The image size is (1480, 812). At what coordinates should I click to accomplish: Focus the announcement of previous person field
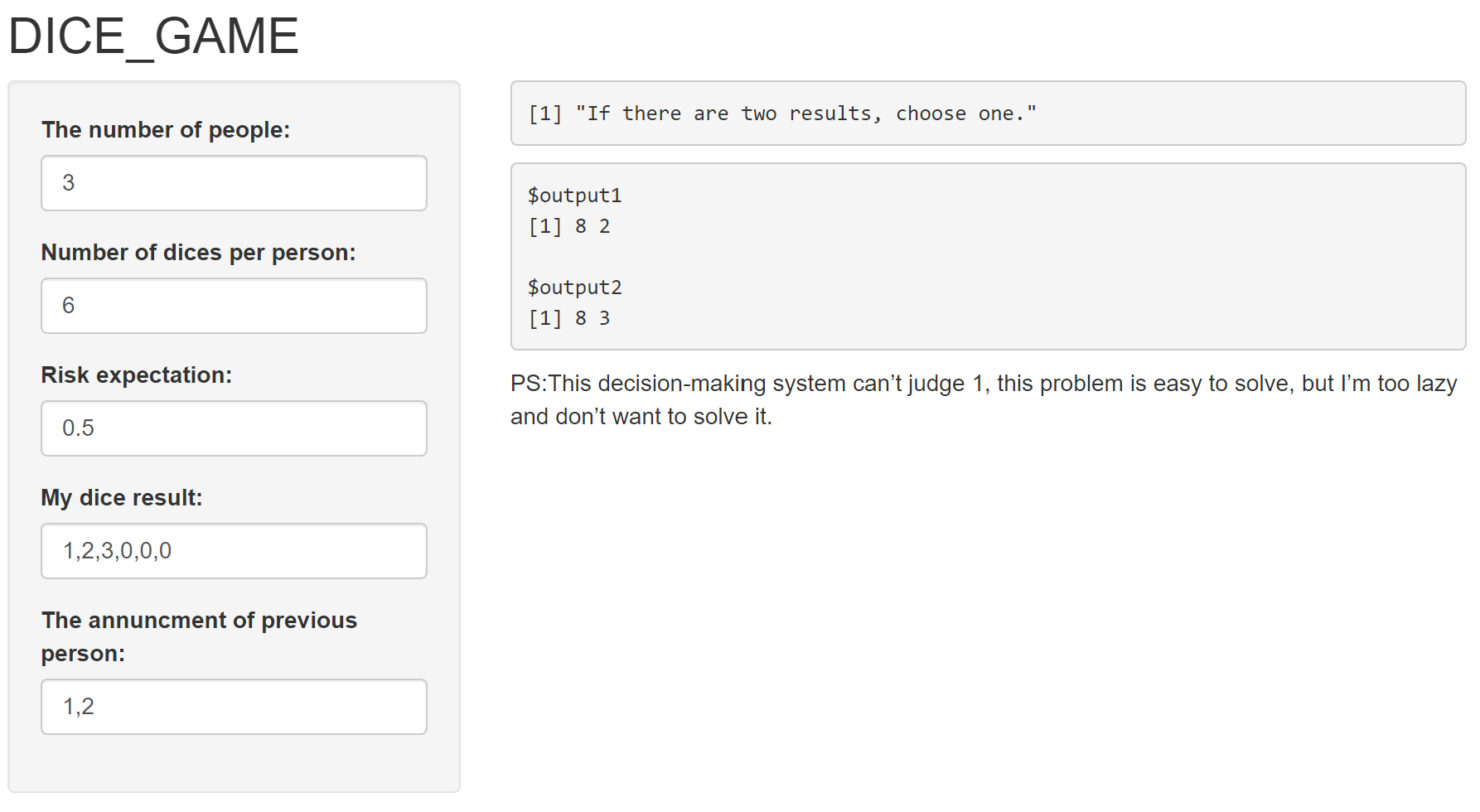coord(234,707)
